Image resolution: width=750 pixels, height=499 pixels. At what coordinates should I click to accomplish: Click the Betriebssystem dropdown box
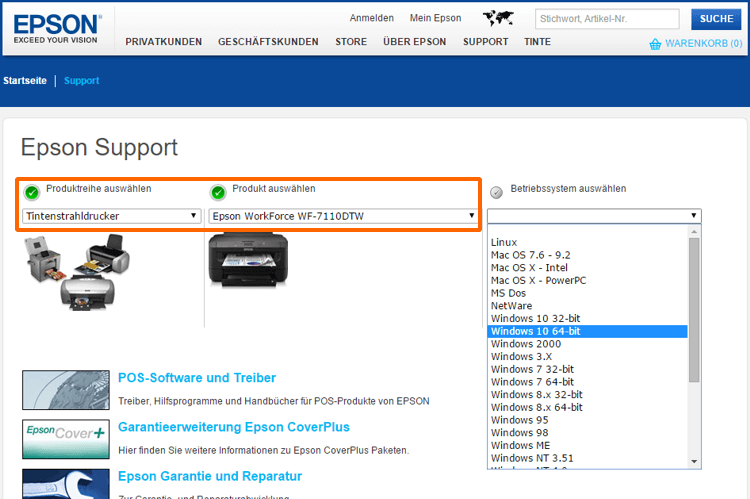(x=594, y=216)
